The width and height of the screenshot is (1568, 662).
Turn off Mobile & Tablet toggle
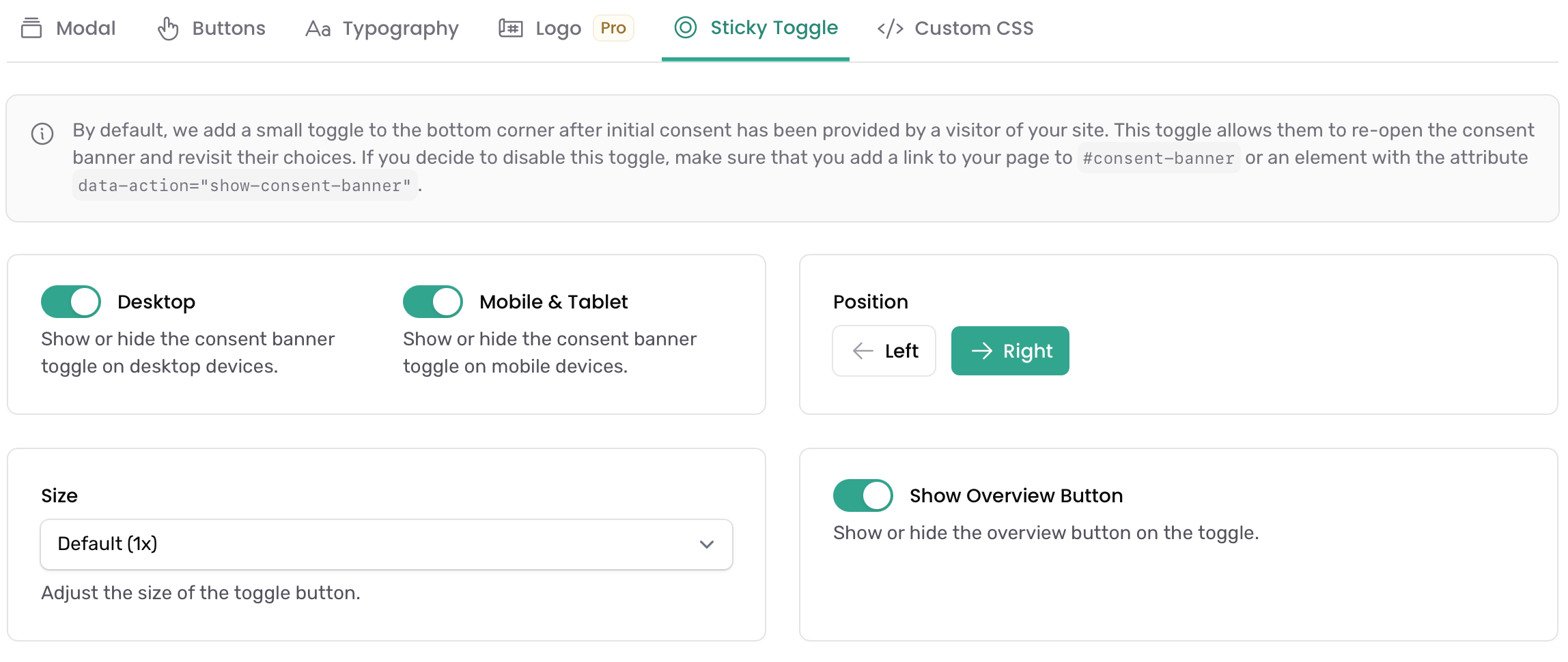tap(433, 302)
